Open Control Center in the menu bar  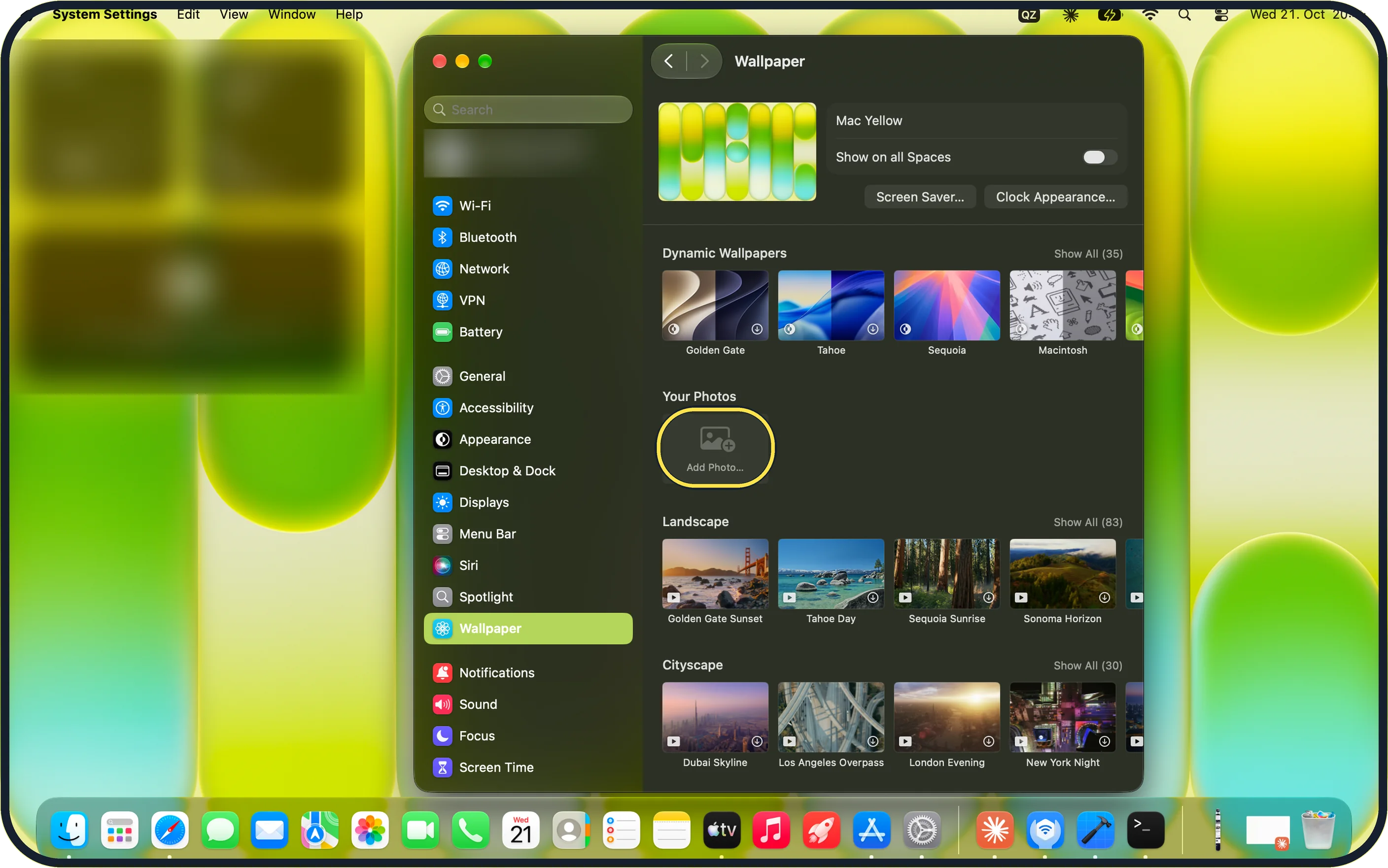click(x=1221, y=15)
